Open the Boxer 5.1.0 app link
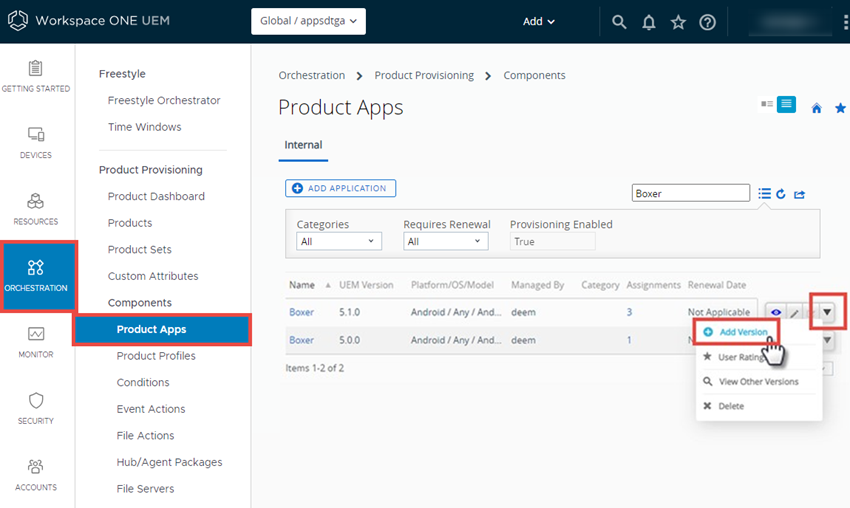850x508 pixels. point(301,312)
